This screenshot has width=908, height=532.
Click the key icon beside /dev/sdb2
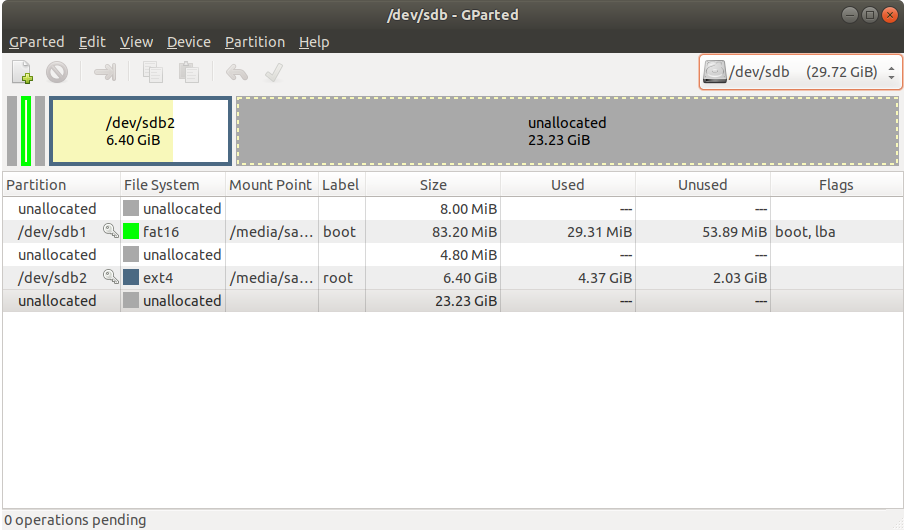pyautogui.click(x=110, y=278)
